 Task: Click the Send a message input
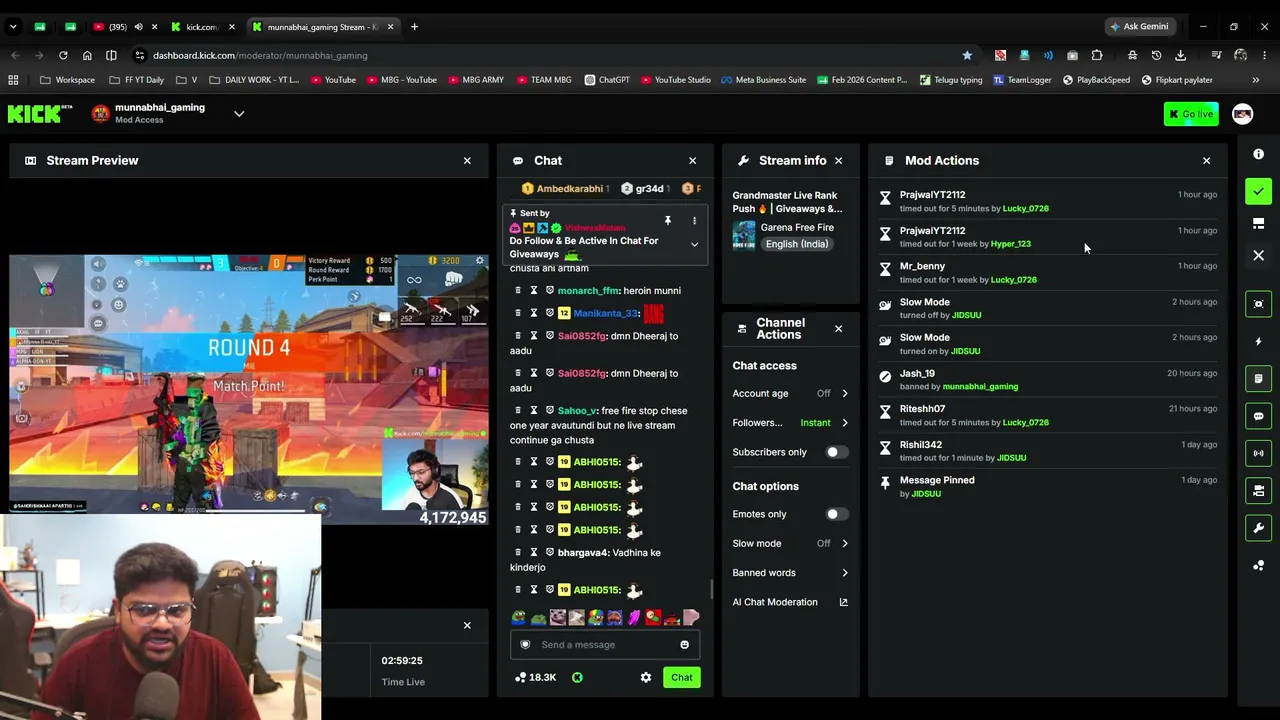(607, 645)
